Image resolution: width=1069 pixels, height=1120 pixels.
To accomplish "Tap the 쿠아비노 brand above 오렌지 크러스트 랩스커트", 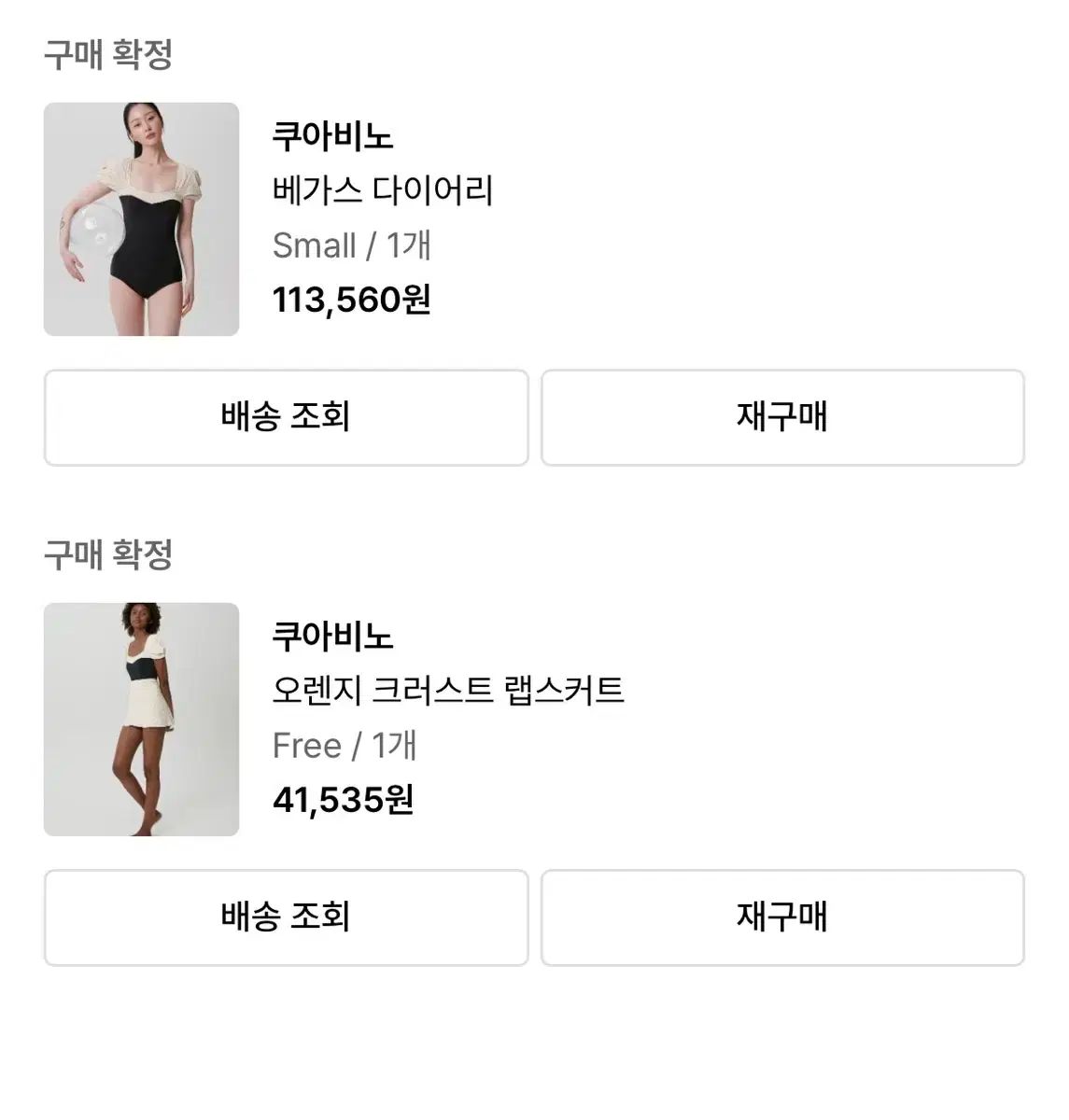I will [x=332, y=637].
